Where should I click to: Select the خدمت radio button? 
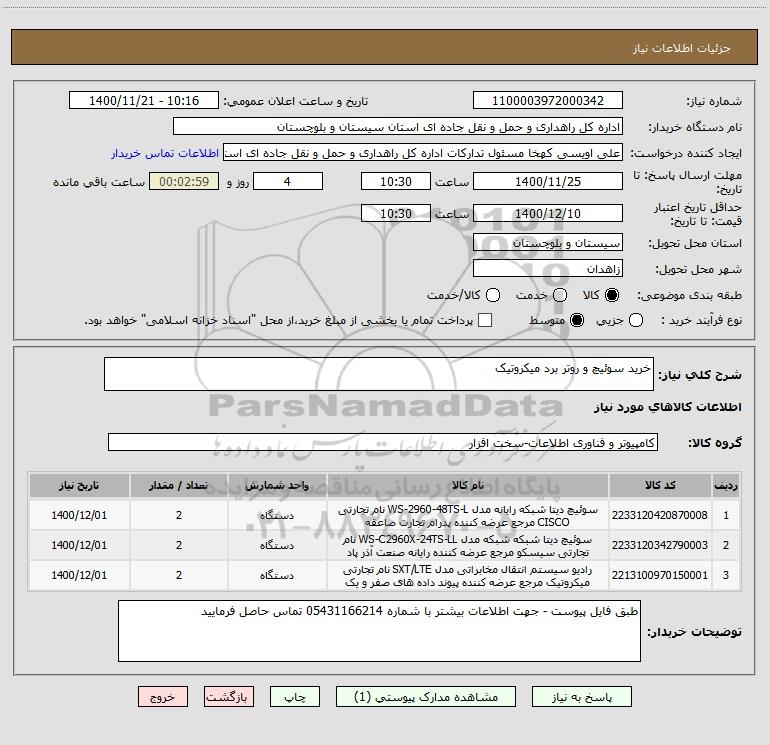point(560,295)
